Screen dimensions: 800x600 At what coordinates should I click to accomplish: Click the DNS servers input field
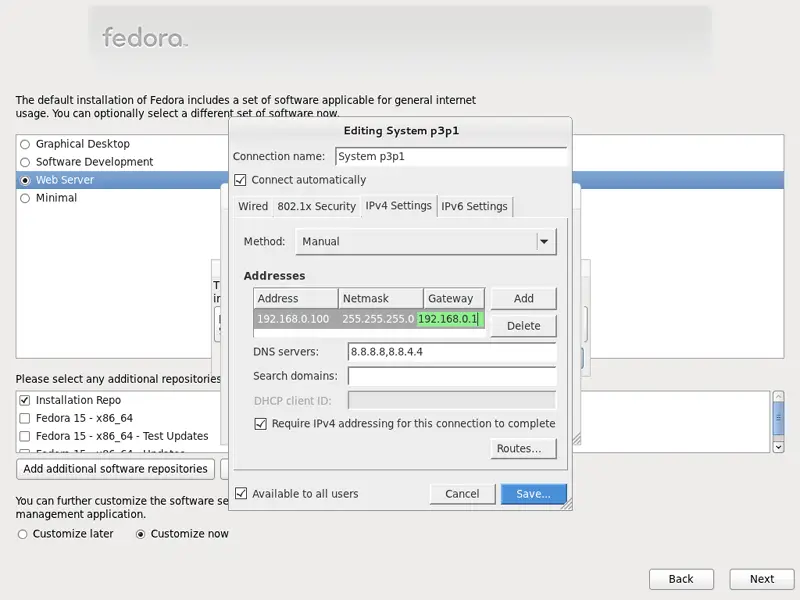452,352
